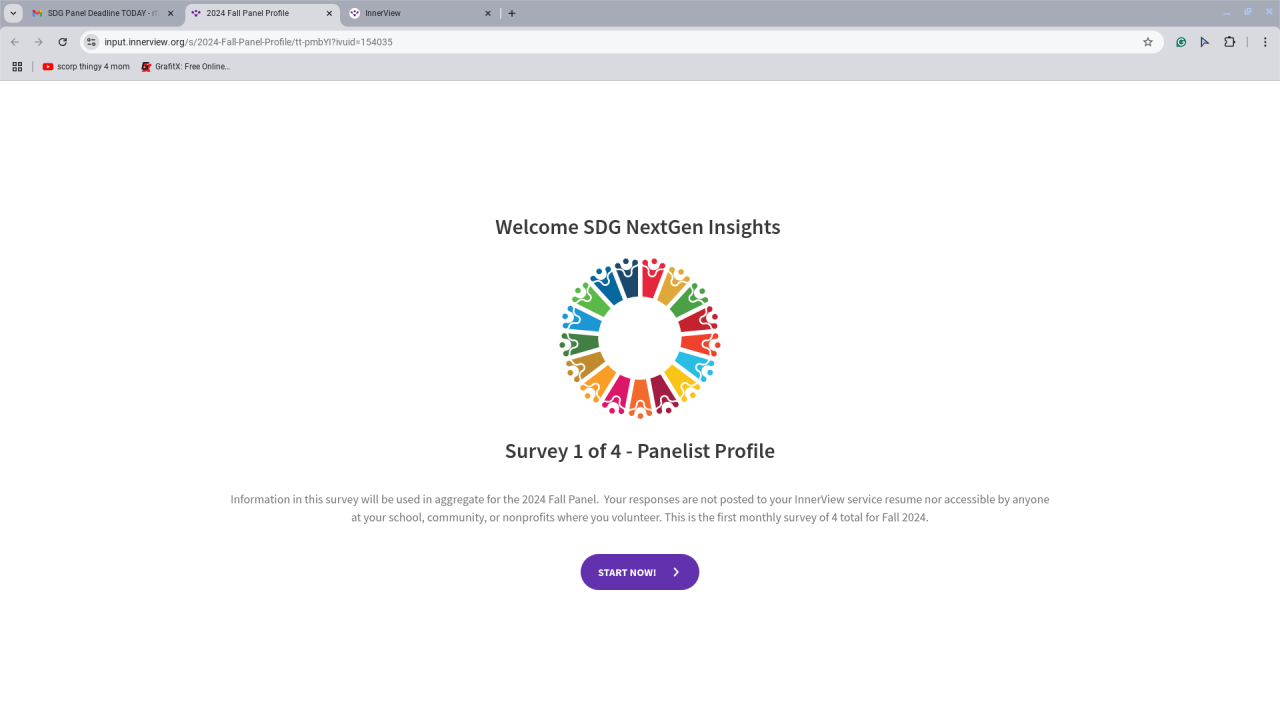Image resolution: width=1280 pixels, height=720 pixels.
Task: Open the apps grid in bookmarks bar
Action: tap(17, 67)
